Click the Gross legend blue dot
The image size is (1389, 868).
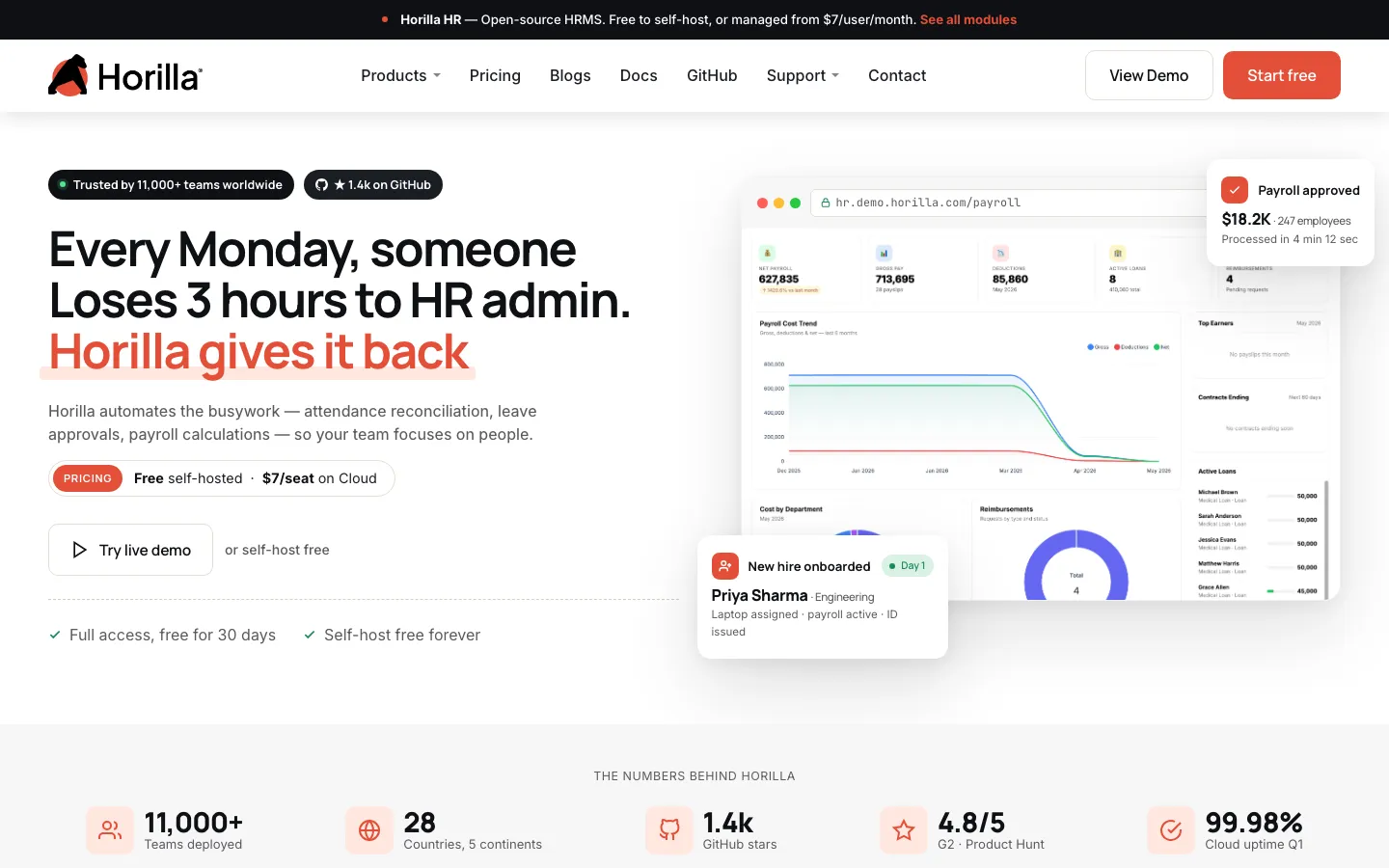[1090, 346]
